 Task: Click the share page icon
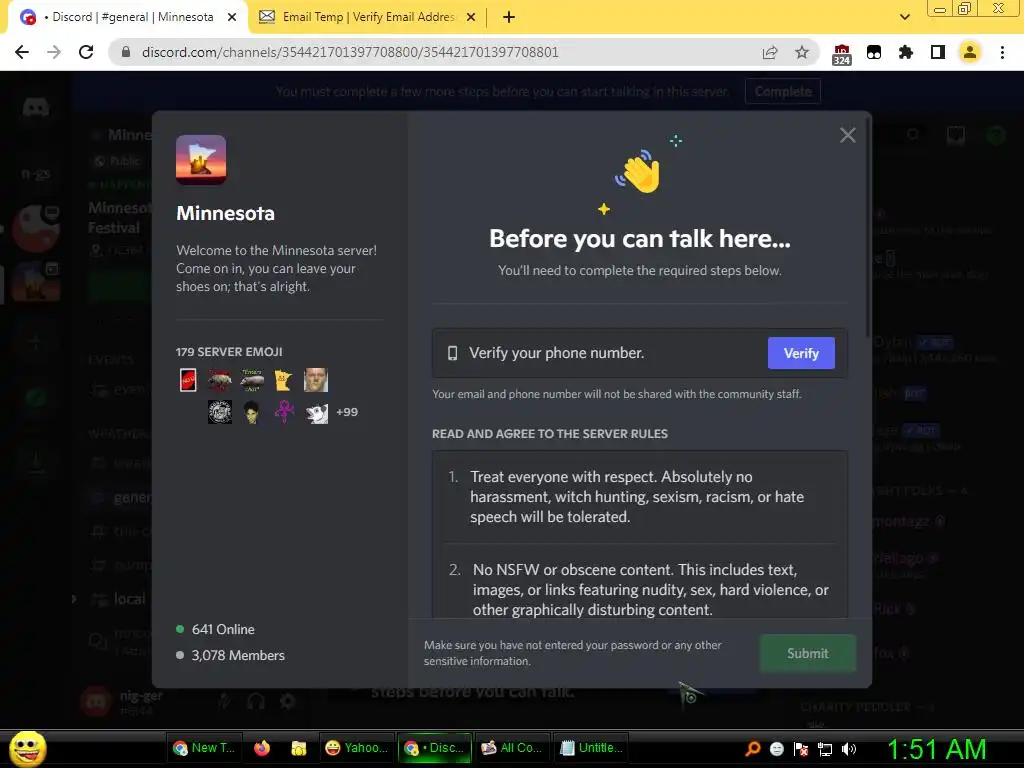click(x=770, y=52)
